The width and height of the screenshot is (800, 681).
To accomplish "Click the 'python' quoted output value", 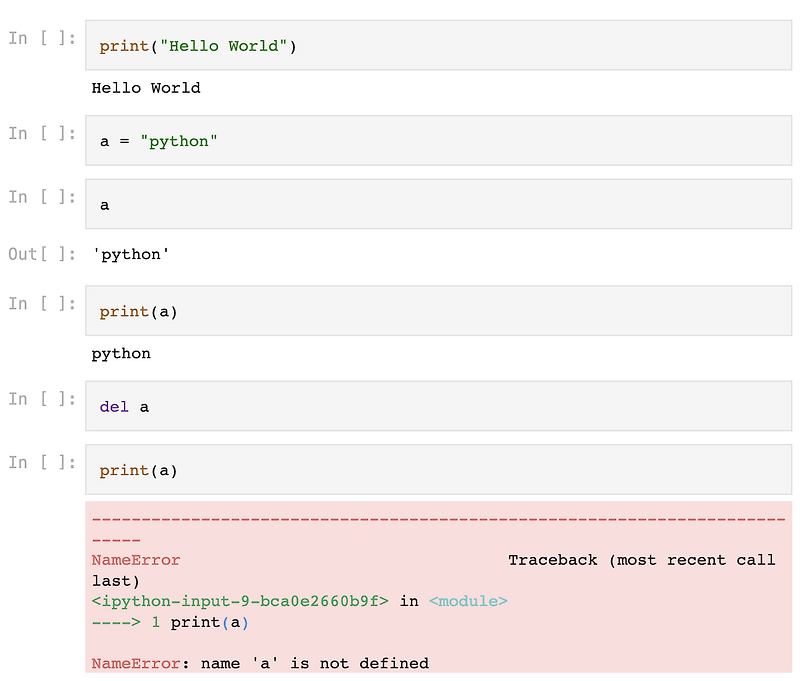I will (131, 254).
